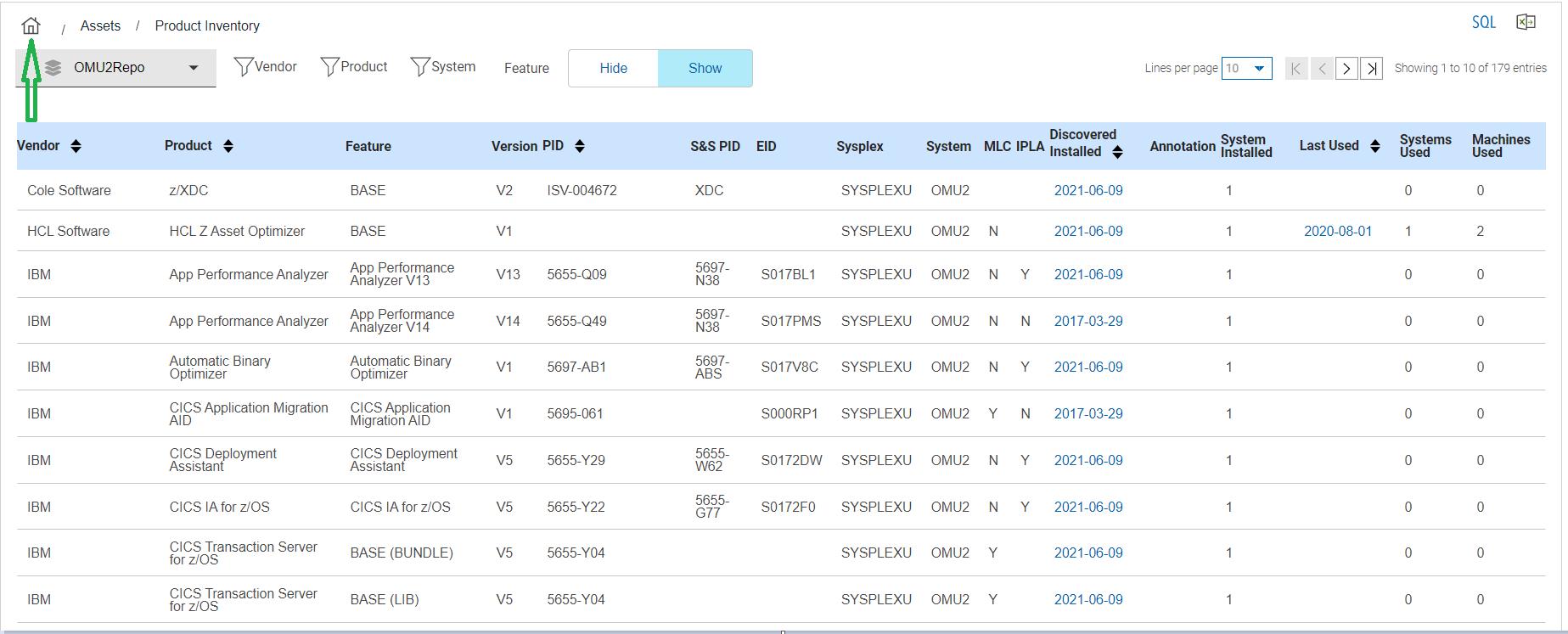
Task: Click EID S0172F0 cell
Action: 788,507
